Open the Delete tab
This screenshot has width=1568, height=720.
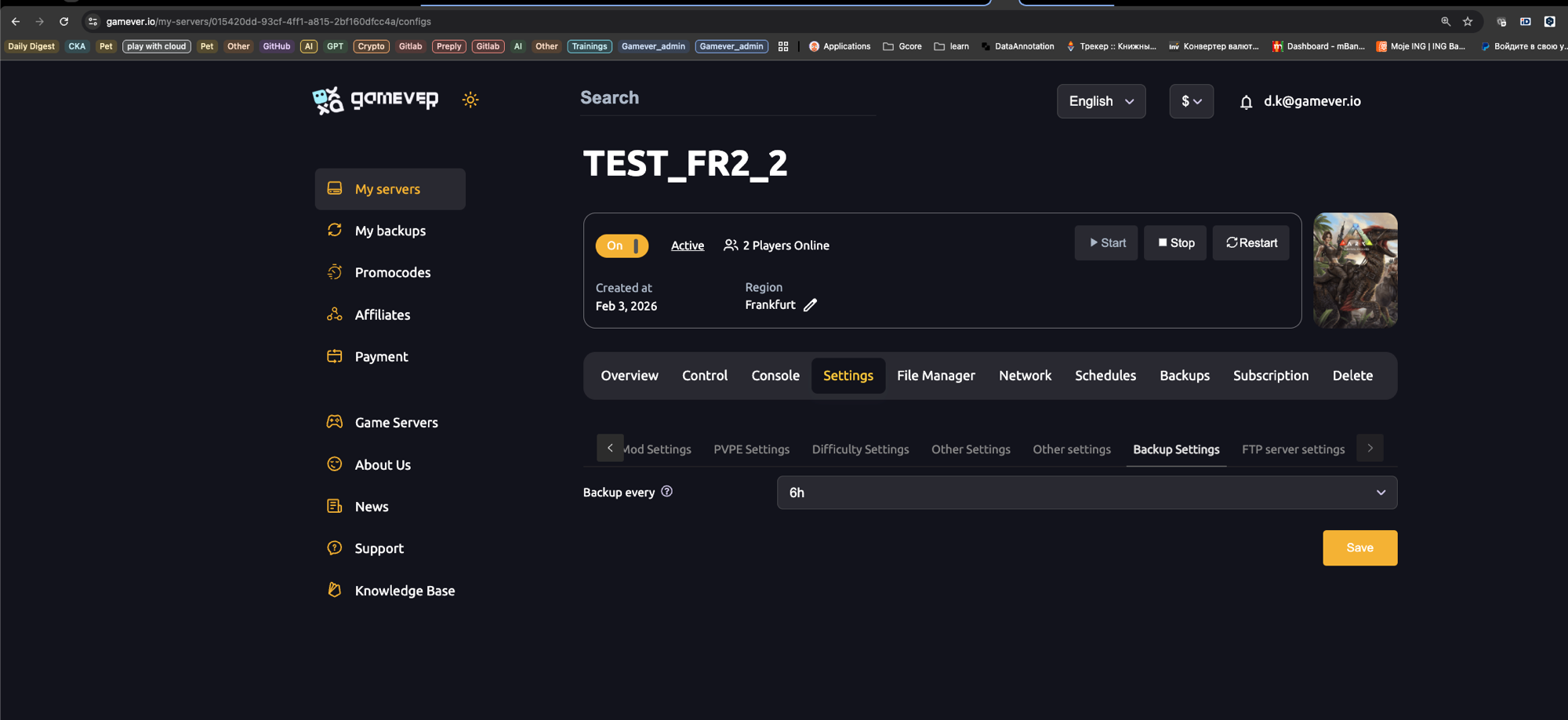[x=1352, y=376]
